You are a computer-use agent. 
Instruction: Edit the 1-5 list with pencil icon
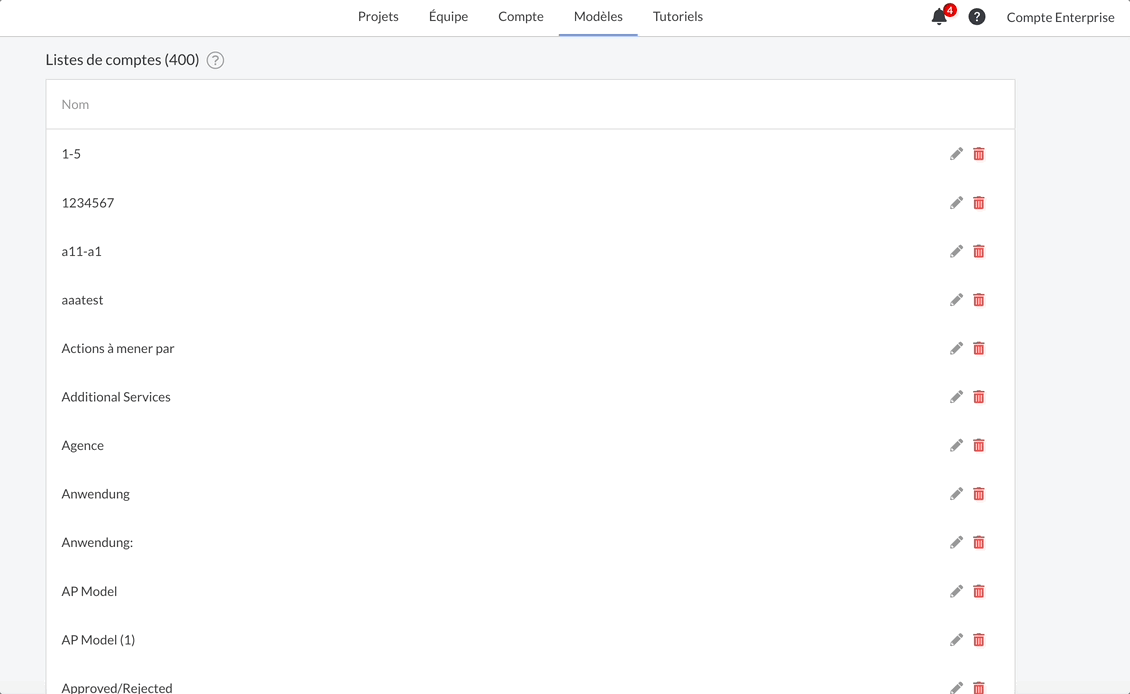pyautogui.click(x=956, y=154)
